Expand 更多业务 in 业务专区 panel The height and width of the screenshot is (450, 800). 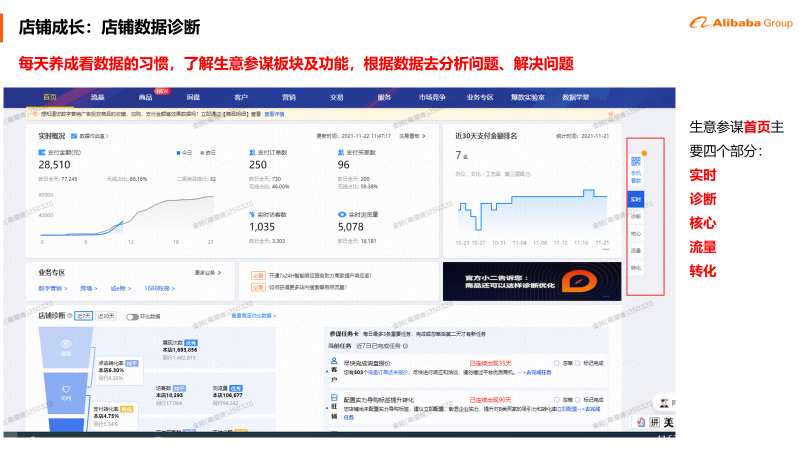pyautogui.click(x=208, y=273)
